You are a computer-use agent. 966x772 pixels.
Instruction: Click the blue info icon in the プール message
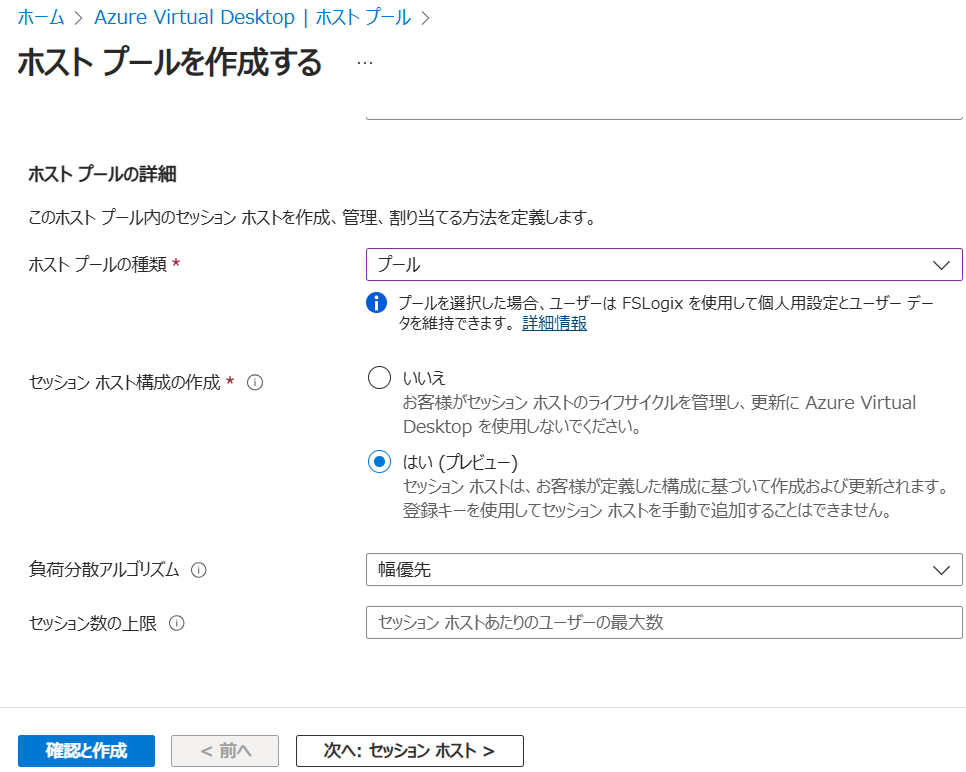[377, 303]
